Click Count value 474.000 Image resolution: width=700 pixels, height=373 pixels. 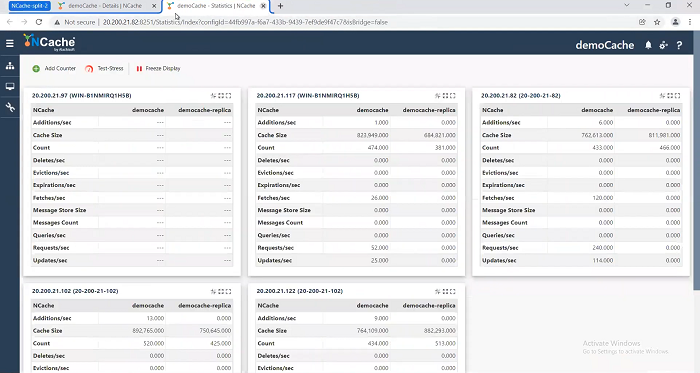(379, 148)
